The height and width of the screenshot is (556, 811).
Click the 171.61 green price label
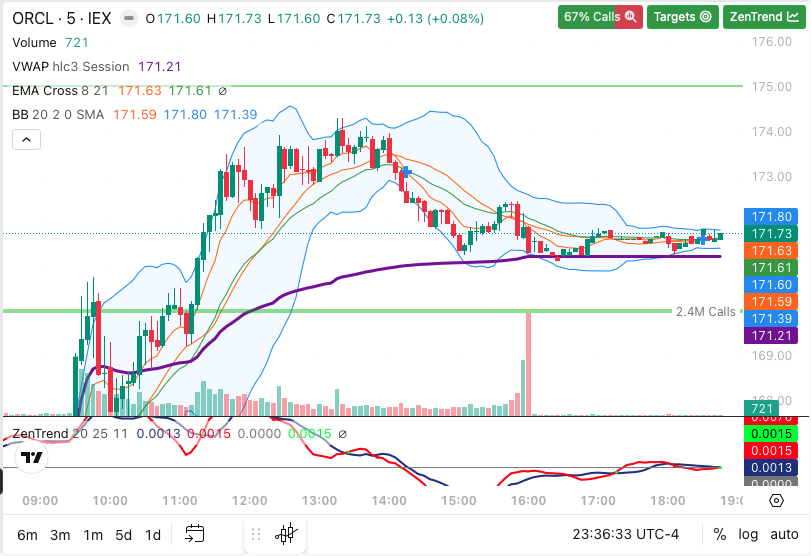click(x=771, y=268)
